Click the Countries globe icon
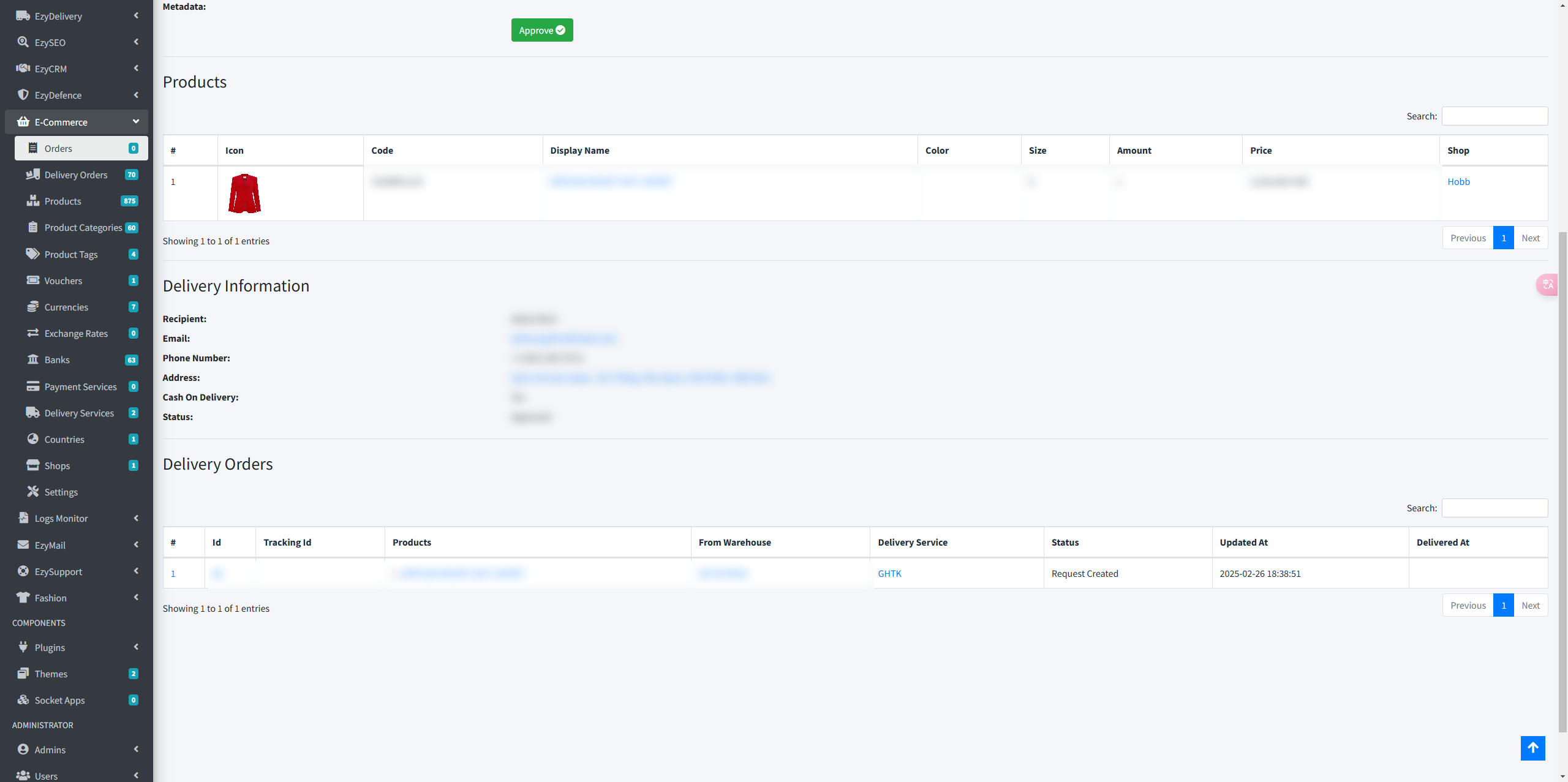1568x782 pixels. (33, 439)
